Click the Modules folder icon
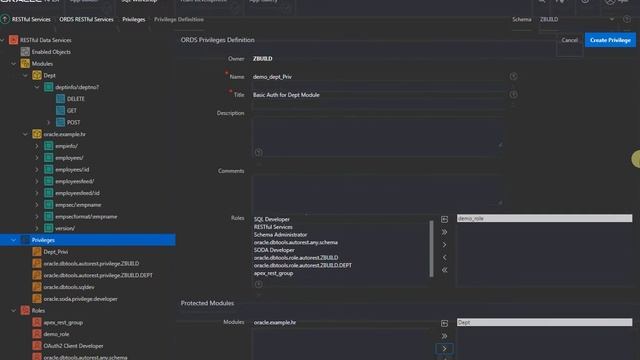 click(25, 64)
